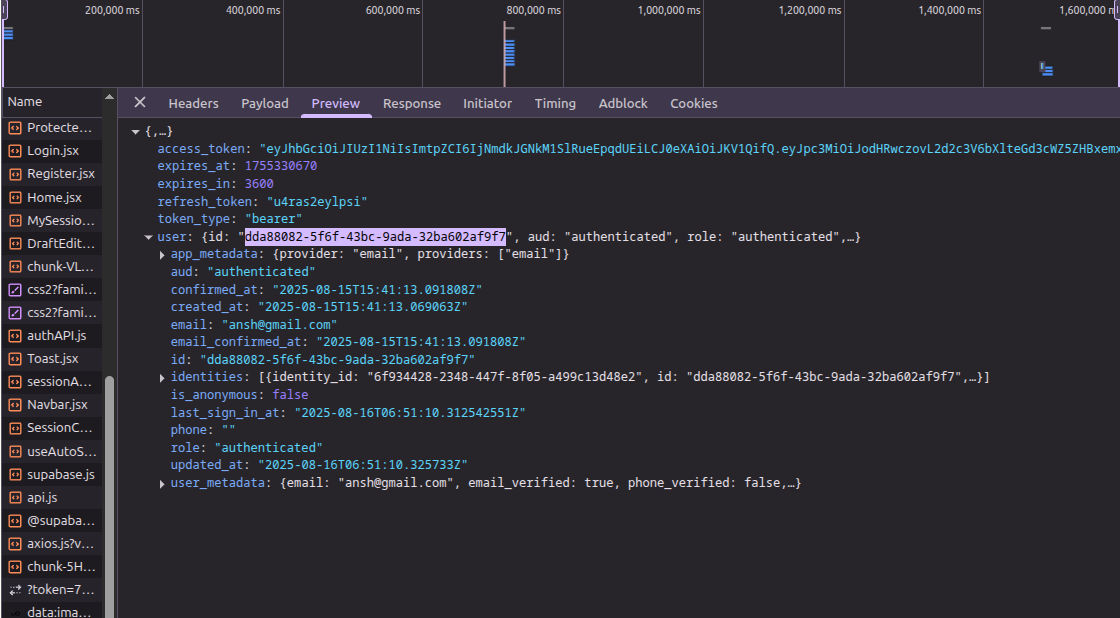
Task: Click the token_type value "bearer"
Action: [274, 219]
